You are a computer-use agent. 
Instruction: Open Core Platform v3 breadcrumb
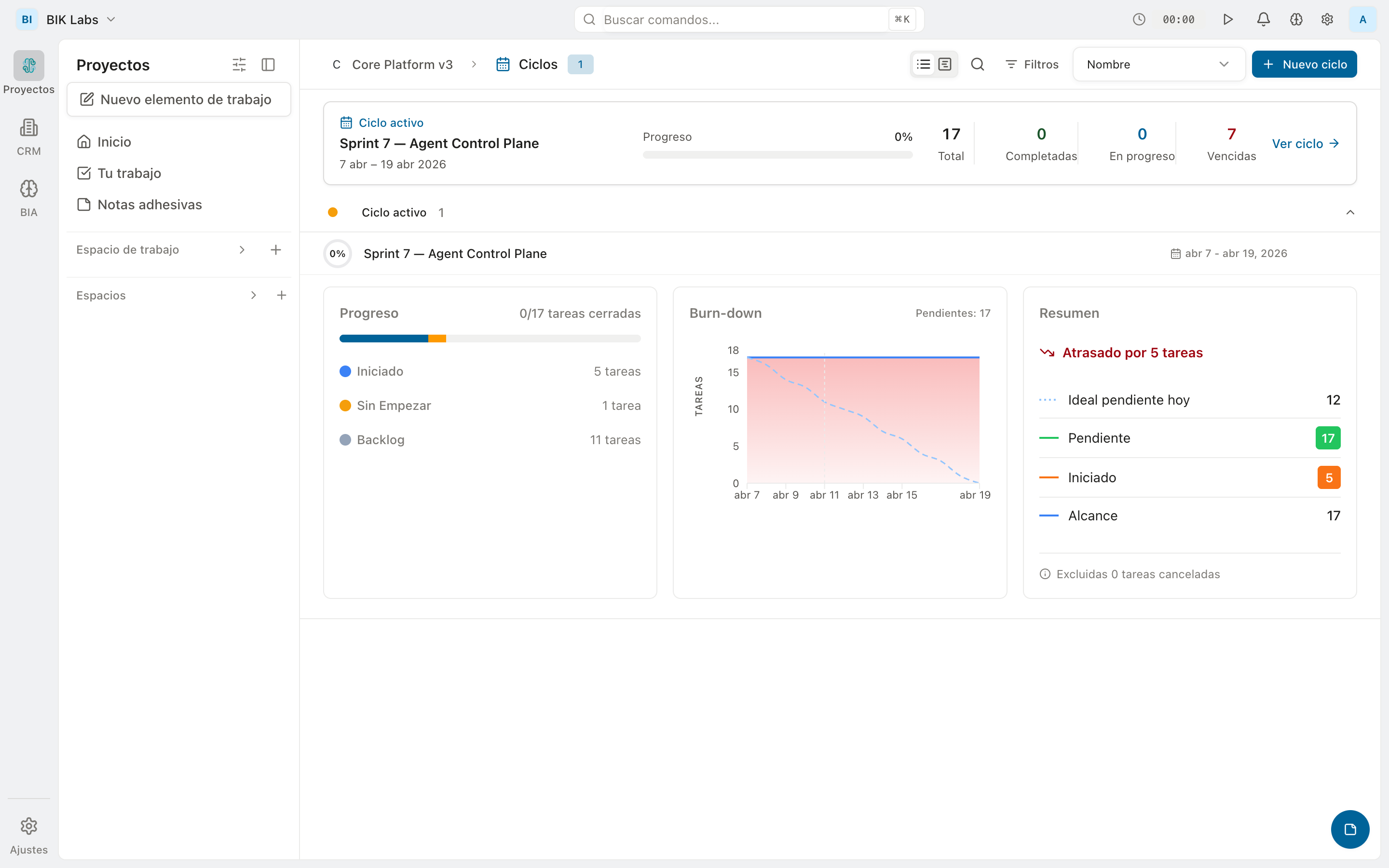point(402,64)
